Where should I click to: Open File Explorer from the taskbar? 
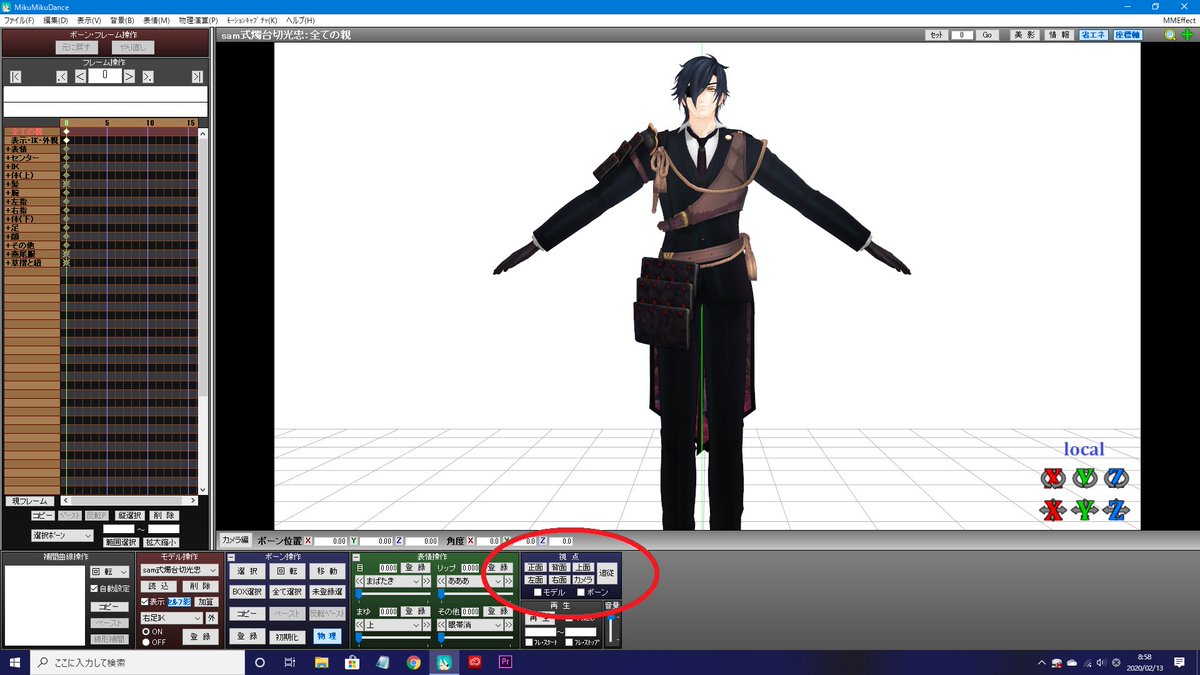[322, 662]
